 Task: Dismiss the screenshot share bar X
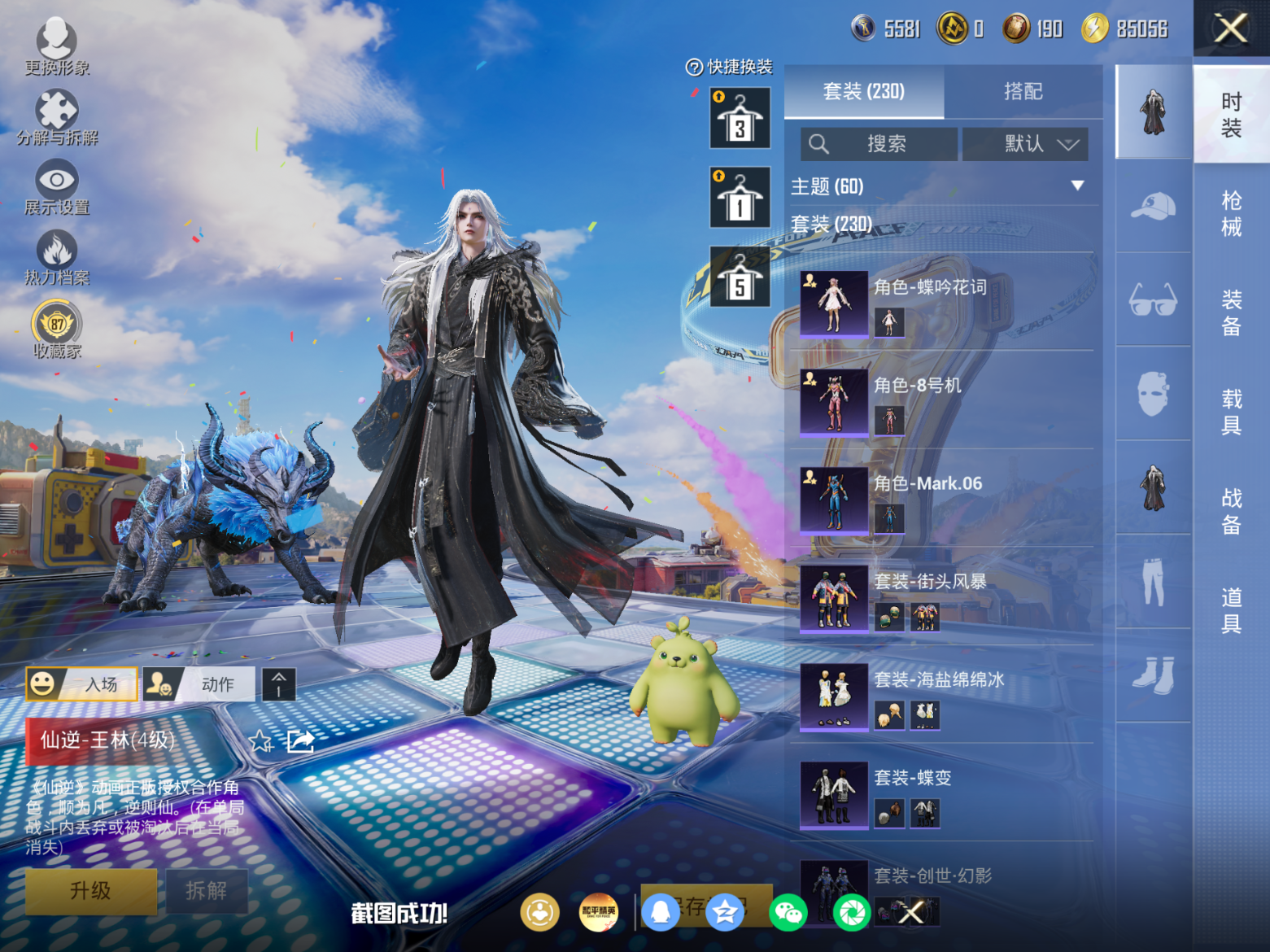[911, 912]
